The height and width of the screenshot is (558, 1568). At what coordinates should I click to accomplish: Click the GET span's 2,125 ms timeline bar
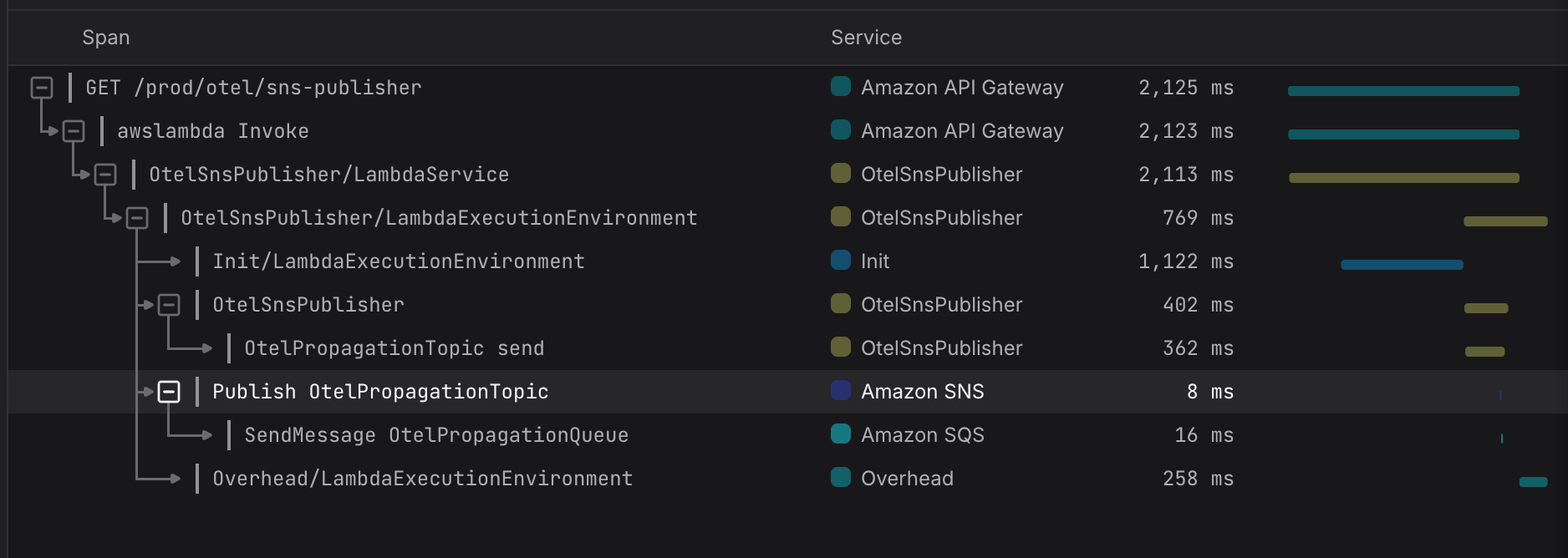point(1403,91)
